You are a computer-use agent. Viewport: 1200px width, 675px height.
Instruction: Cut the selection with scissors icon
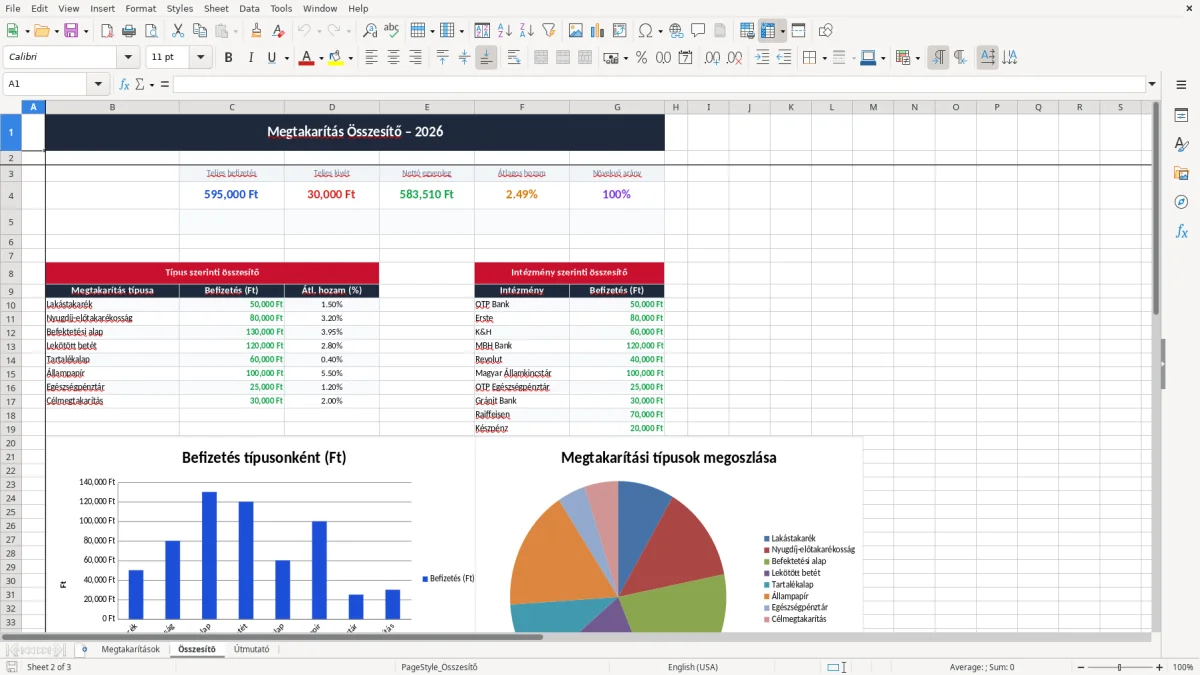click(177, 31)
